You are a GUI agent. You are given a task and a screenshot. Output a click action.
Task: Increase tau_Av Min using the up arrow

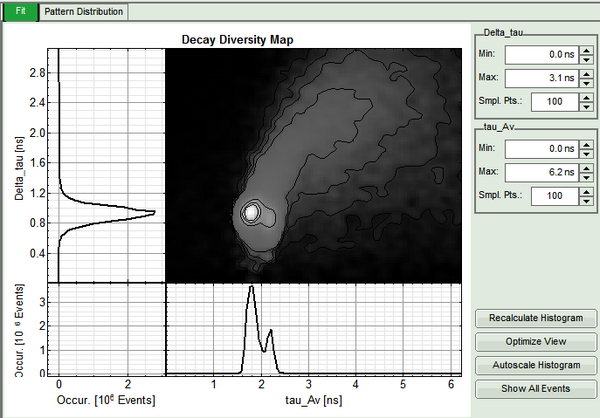tap(584, 142)
